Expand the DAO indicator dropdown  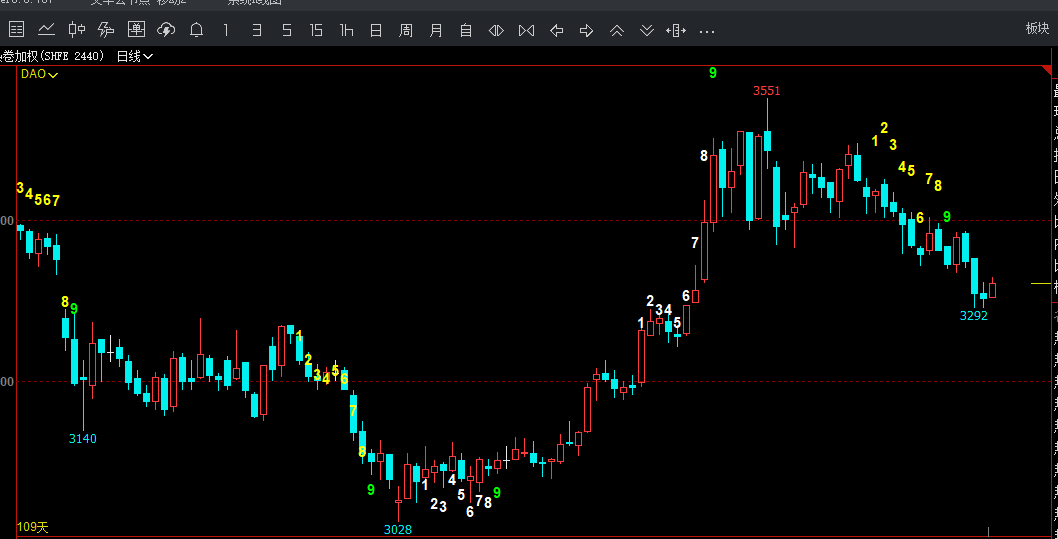point(39,74)
